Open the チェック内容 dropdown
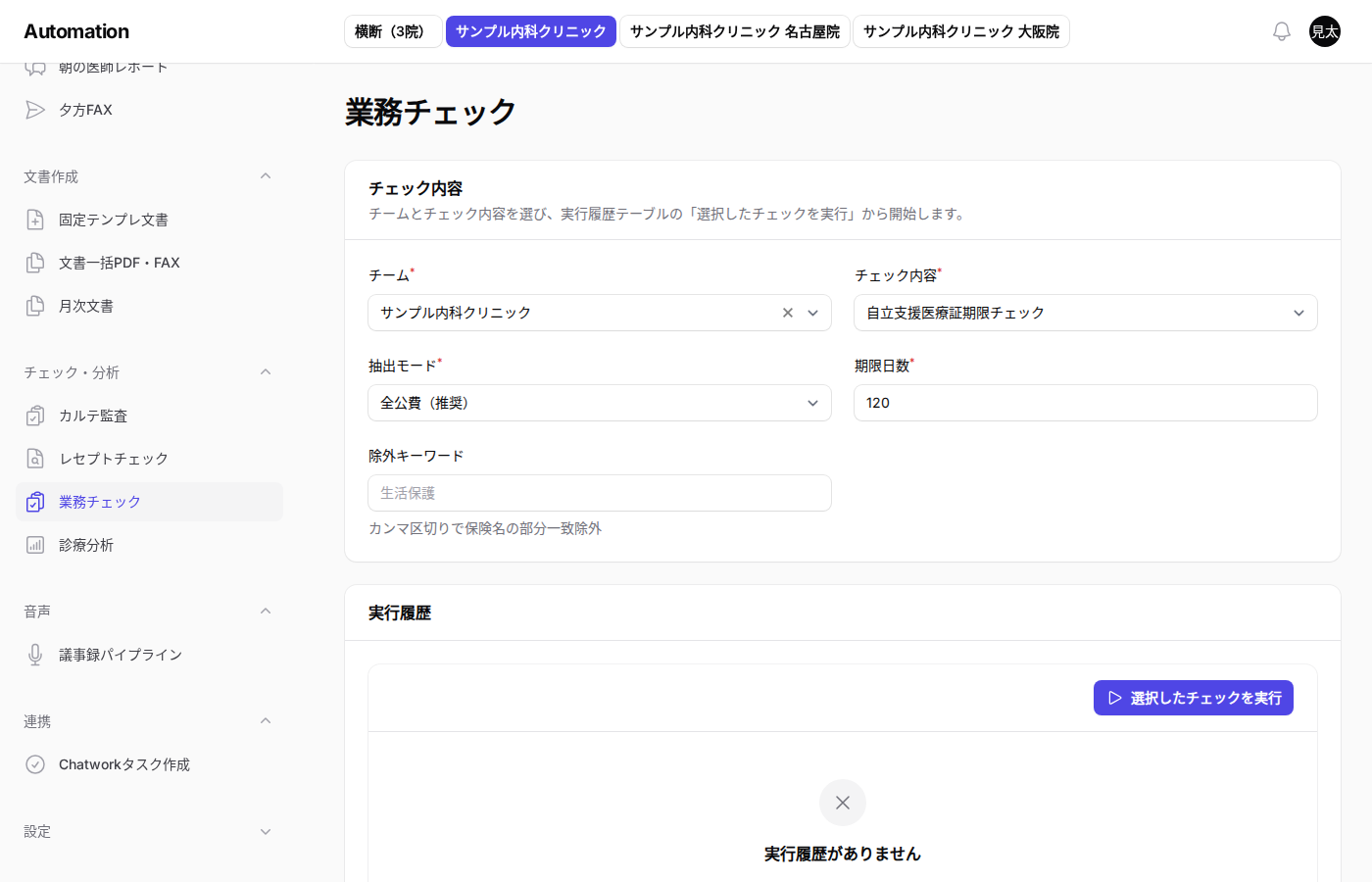 1086,313
